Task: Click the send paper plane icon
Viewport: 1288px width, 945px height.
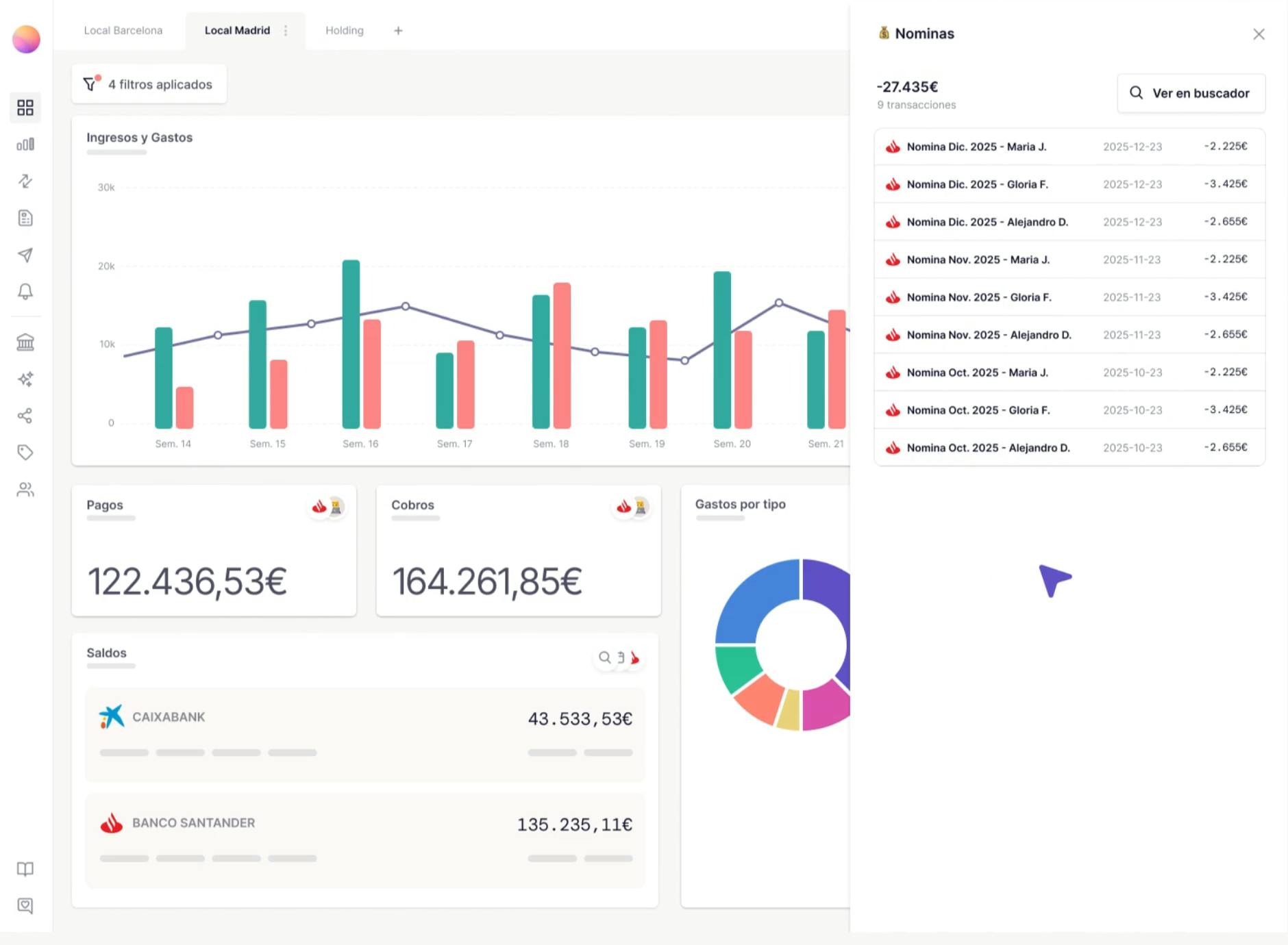Action: click(25, 255)
